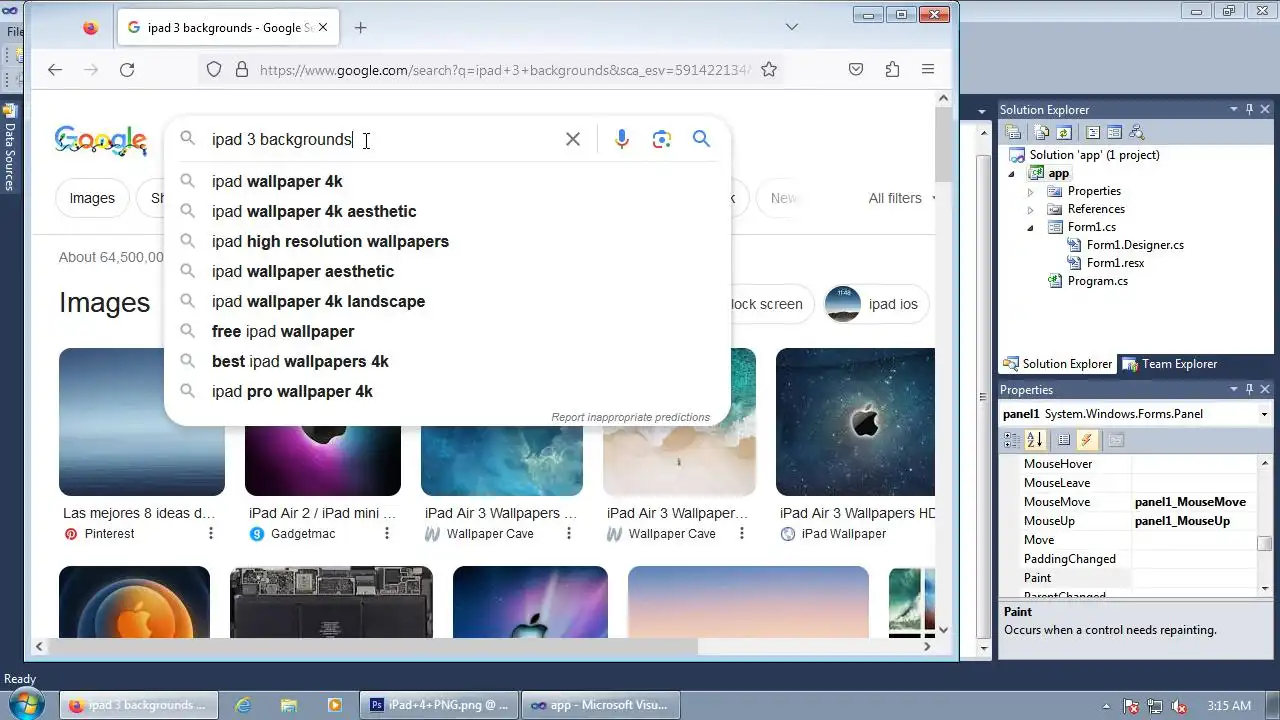Open the Windows Start button
The image size is (1280, 720).
point(25,705)
